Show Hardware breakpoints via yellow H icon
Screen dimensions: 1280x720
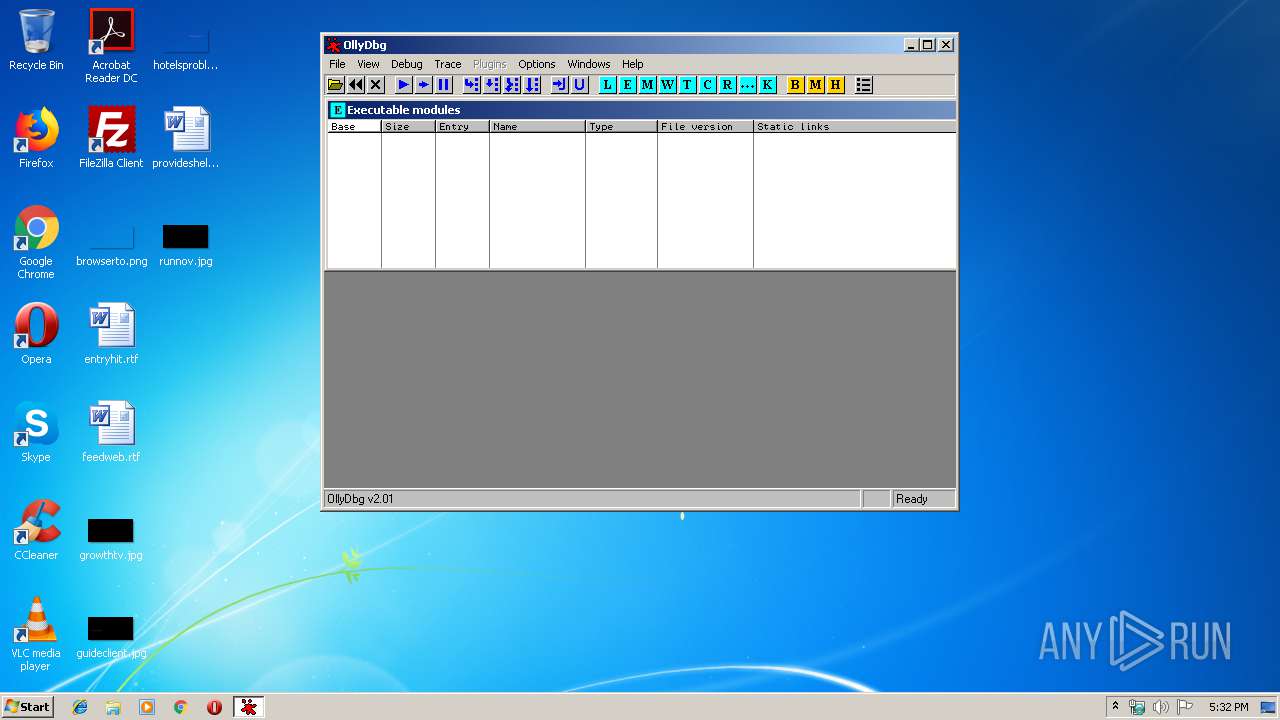(x=835, y=85)
